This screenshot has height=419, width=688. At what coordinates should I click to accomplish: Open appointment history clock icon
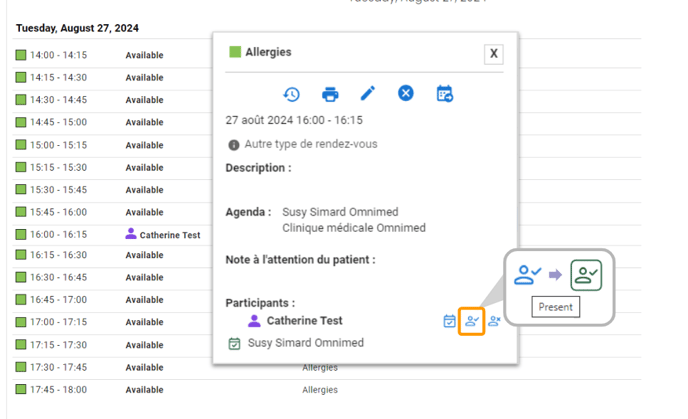[x=291, y=94]
